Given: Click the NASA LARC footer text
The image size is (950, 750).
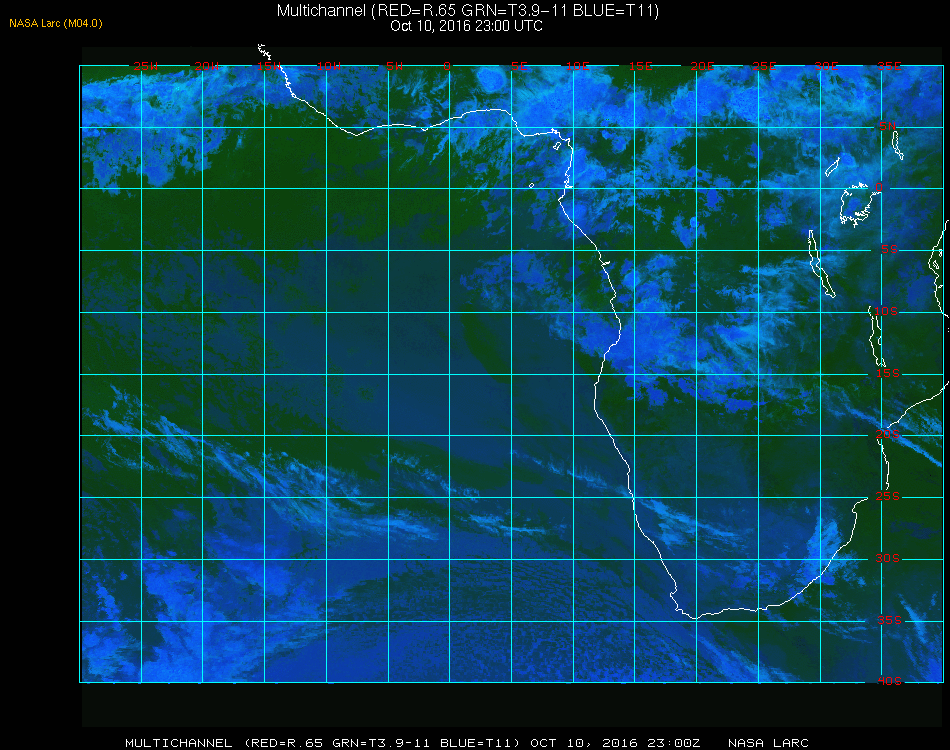Looking at the screenshot, I should click(768, 743).
